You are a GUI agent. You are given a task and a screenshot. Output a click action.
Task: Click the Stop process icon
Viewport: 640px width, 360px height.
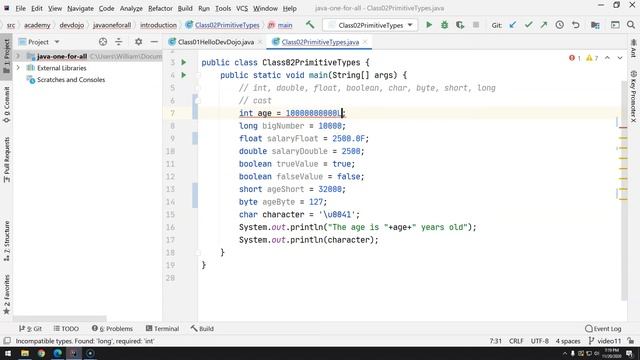[476, 25]
